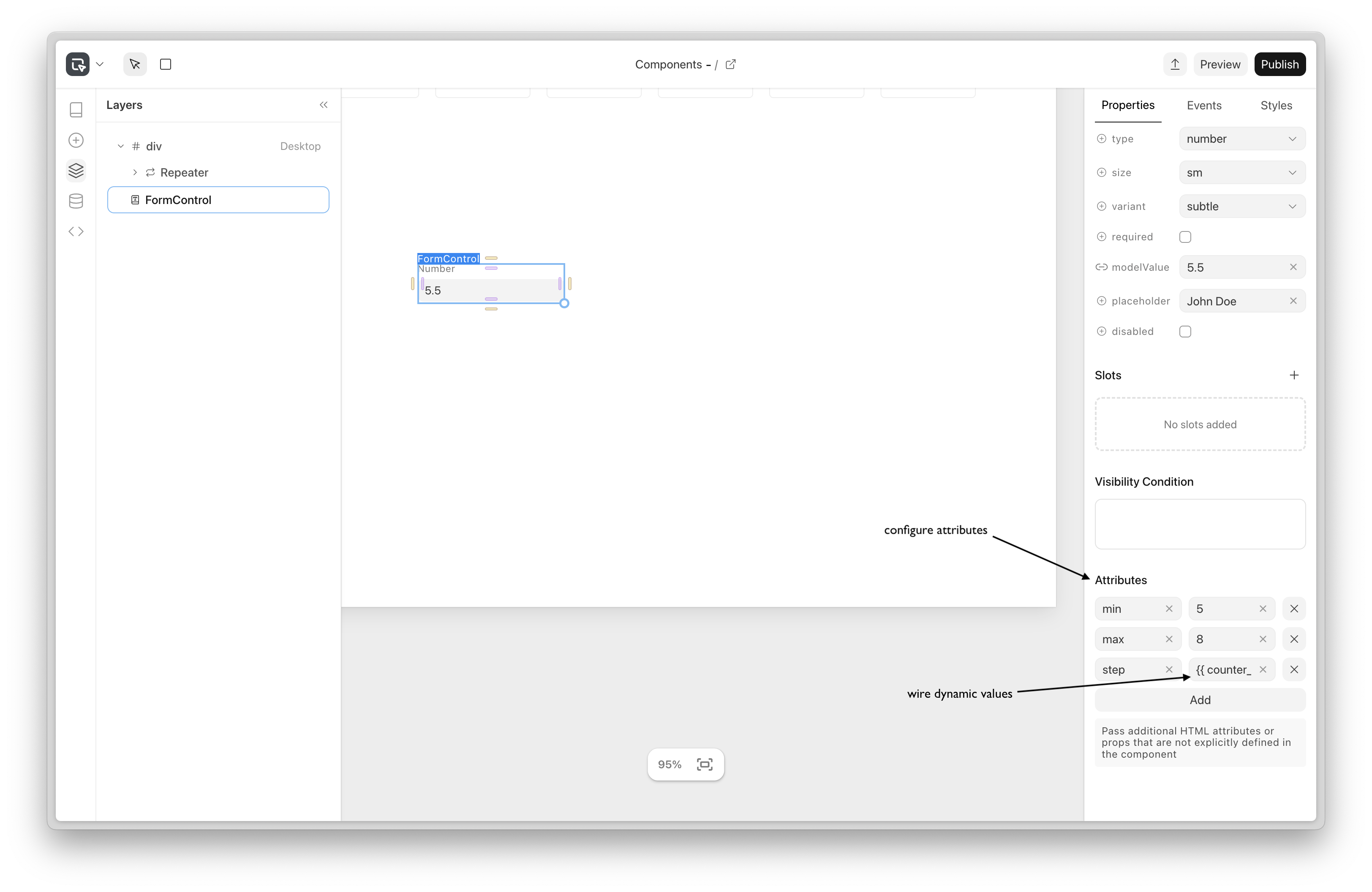This screenshot has width=1372, height=892.
Task: Click the add component plus icon in sidebar
Action: point(76,140)
